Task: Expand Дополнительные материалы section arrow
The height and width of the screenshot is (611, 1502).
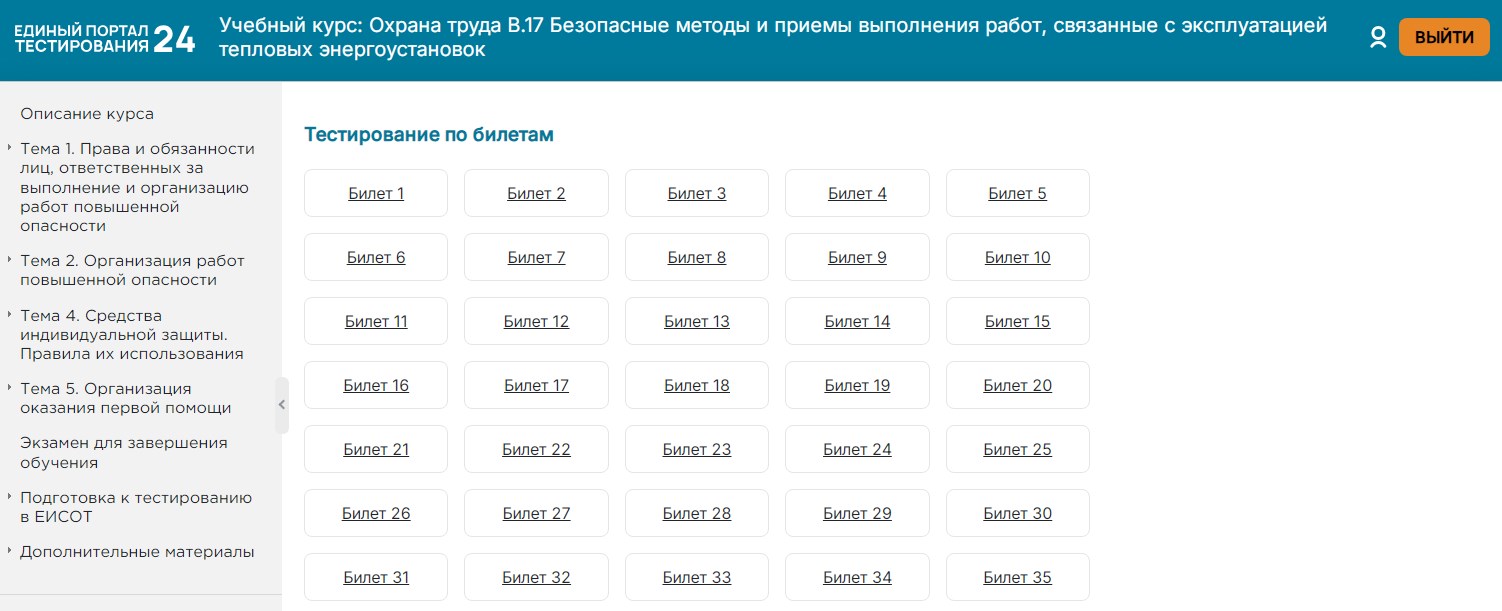Action: point(9,551)
